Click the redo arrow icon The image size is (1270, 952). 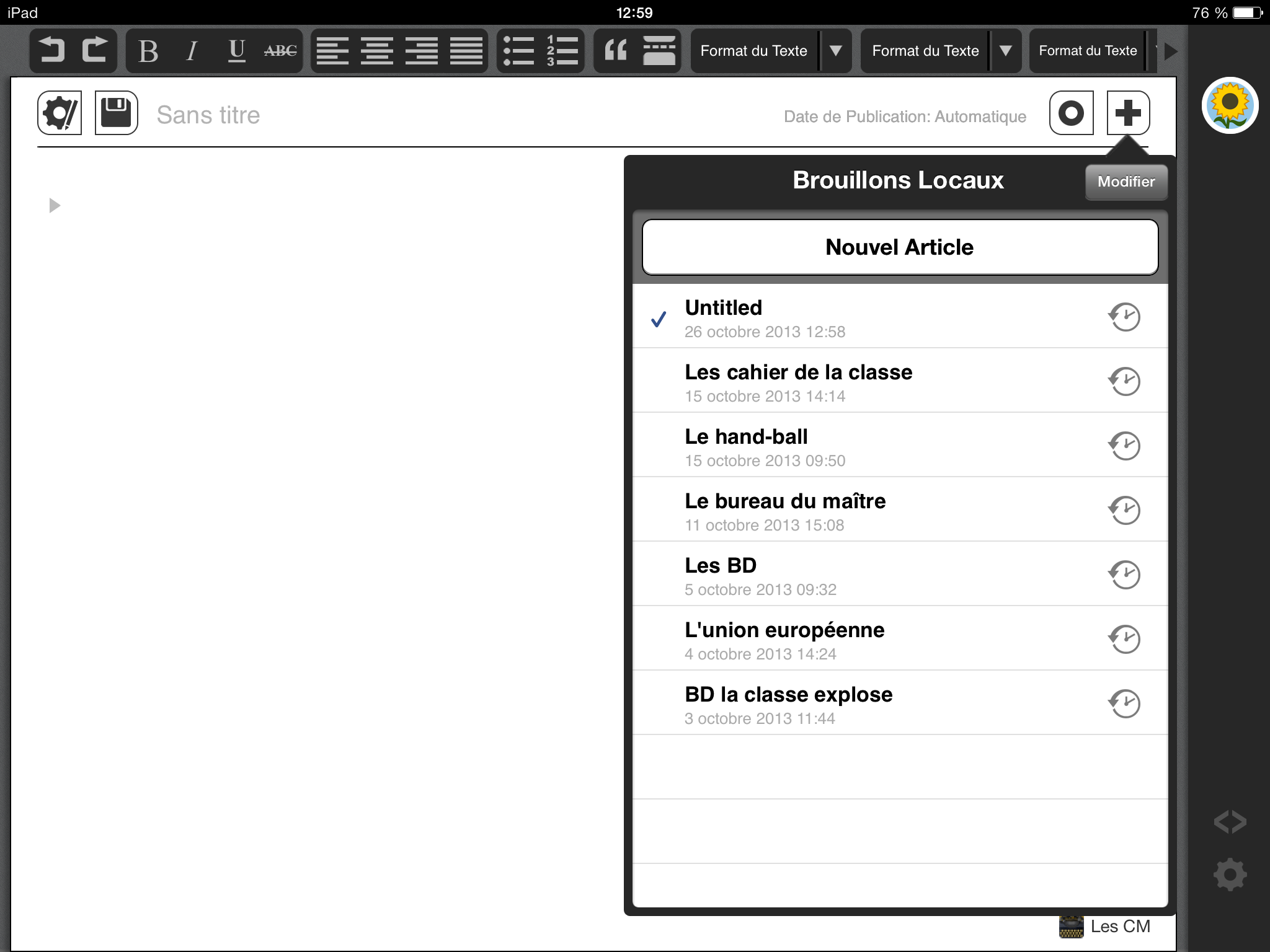tap(95, 50)
